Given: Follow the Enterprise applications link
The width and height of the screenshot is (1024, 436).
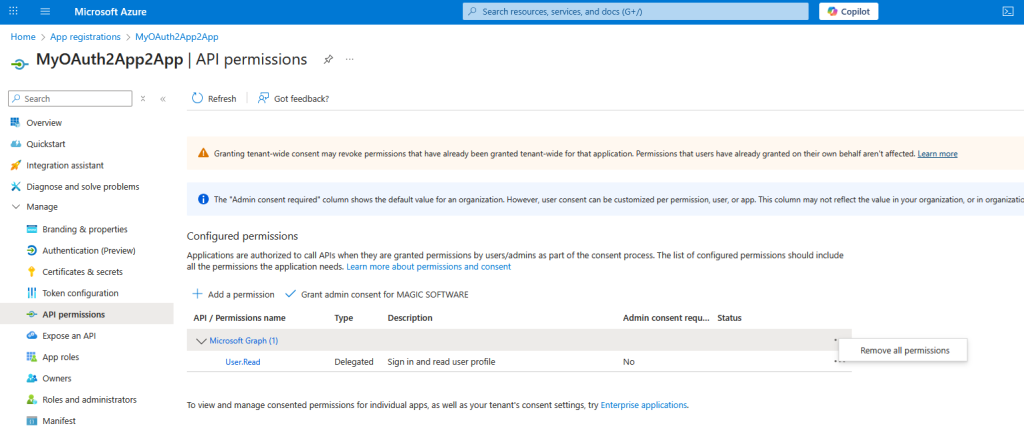Looking at the screenshot, I should click(x=643, y=405).
